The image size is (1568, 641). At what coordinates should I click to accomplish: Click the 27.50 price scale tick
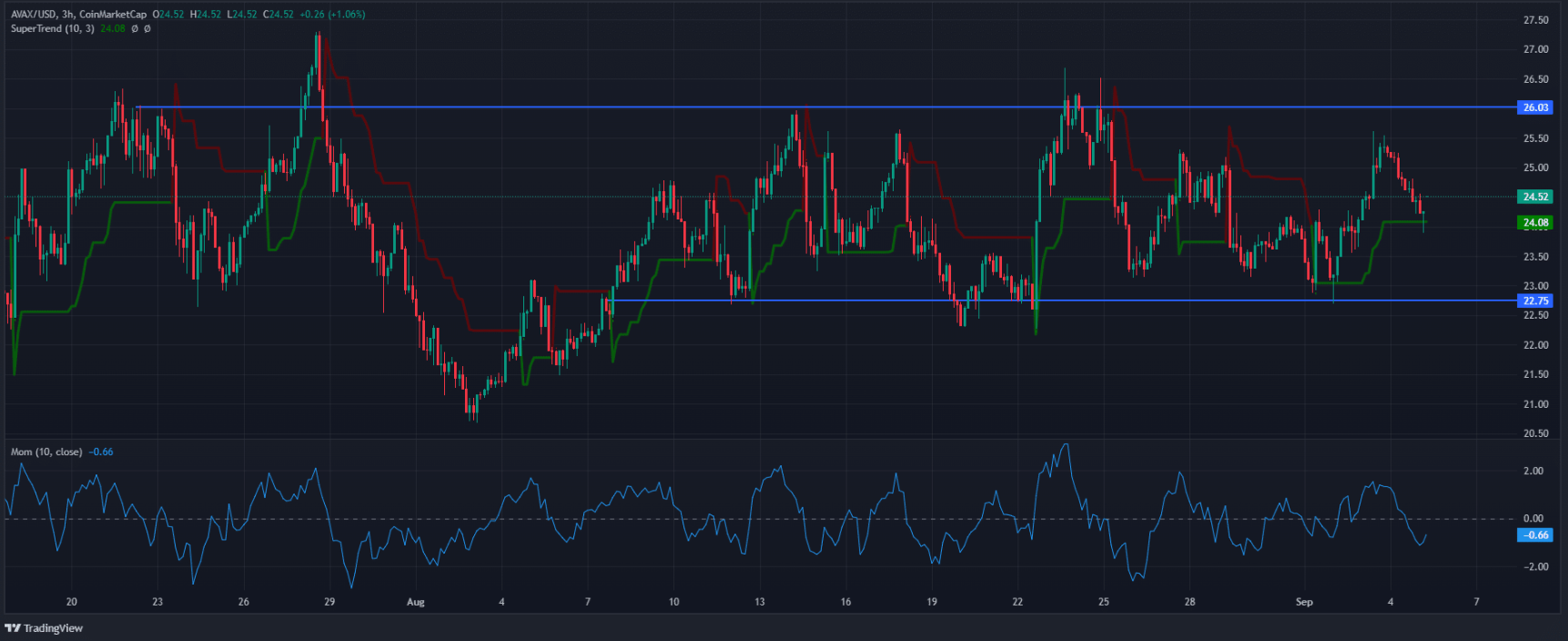1536,20
